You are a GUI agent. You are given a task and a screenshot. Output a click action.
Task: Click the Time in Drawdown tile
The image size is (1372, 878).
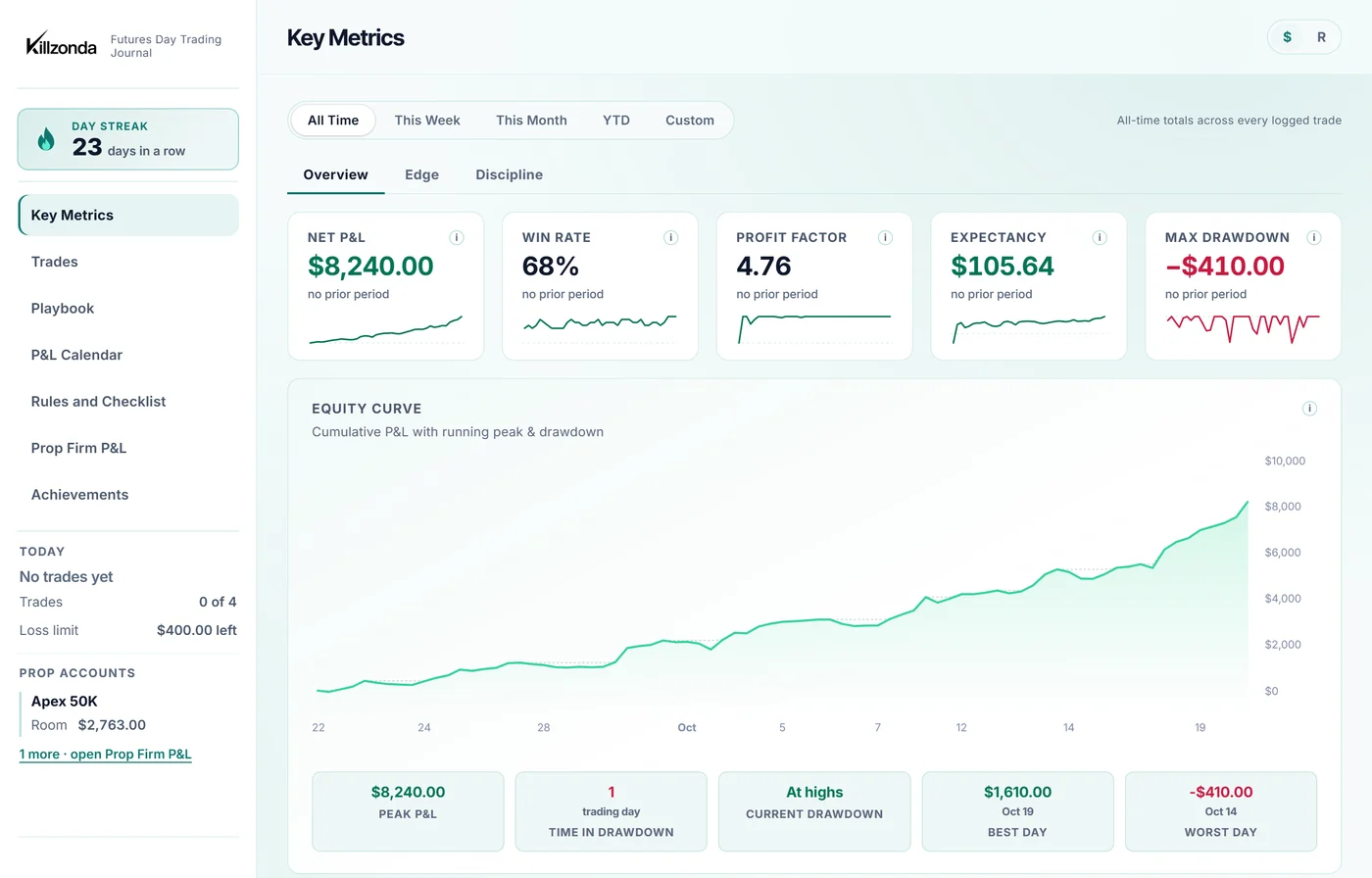[x=612, y=811]
